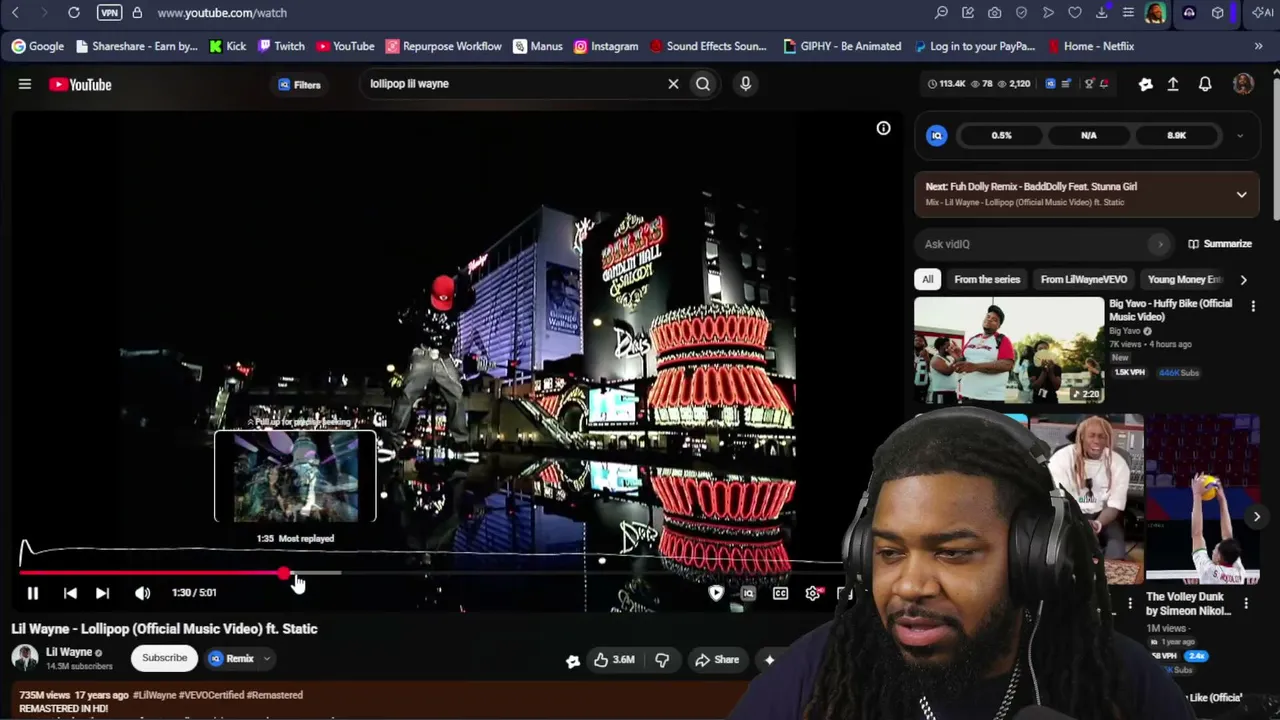
Task: Advance the shorts shelf with right arrow
Action: point(1257,516)
